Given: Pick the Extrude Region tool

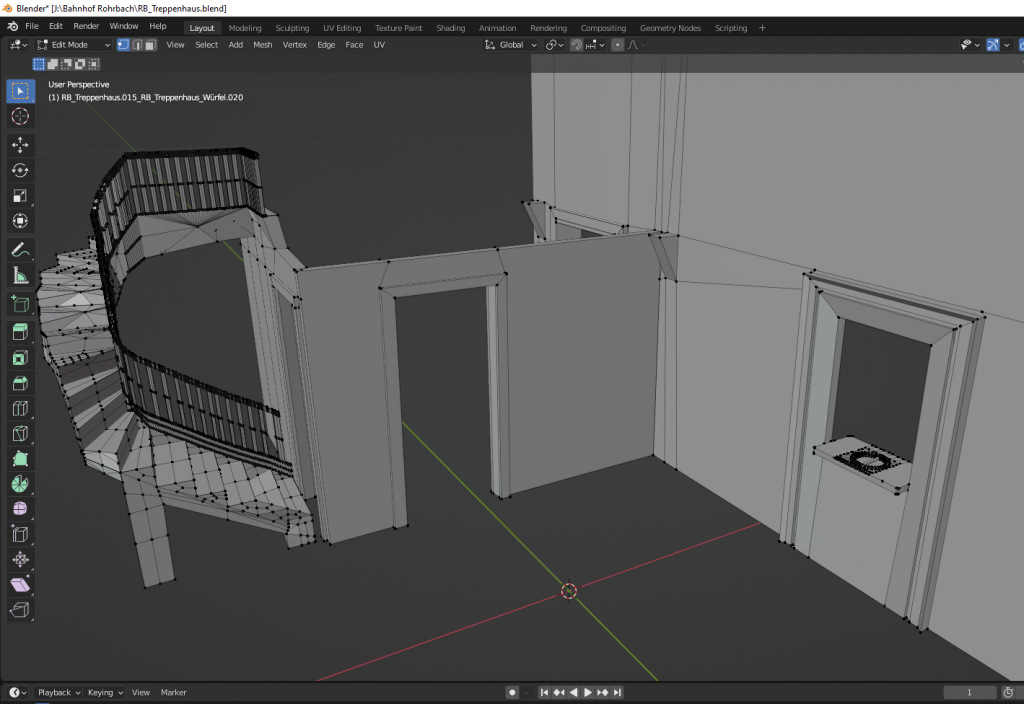Looking at the screenshot, I should click(x=20, y=332).
